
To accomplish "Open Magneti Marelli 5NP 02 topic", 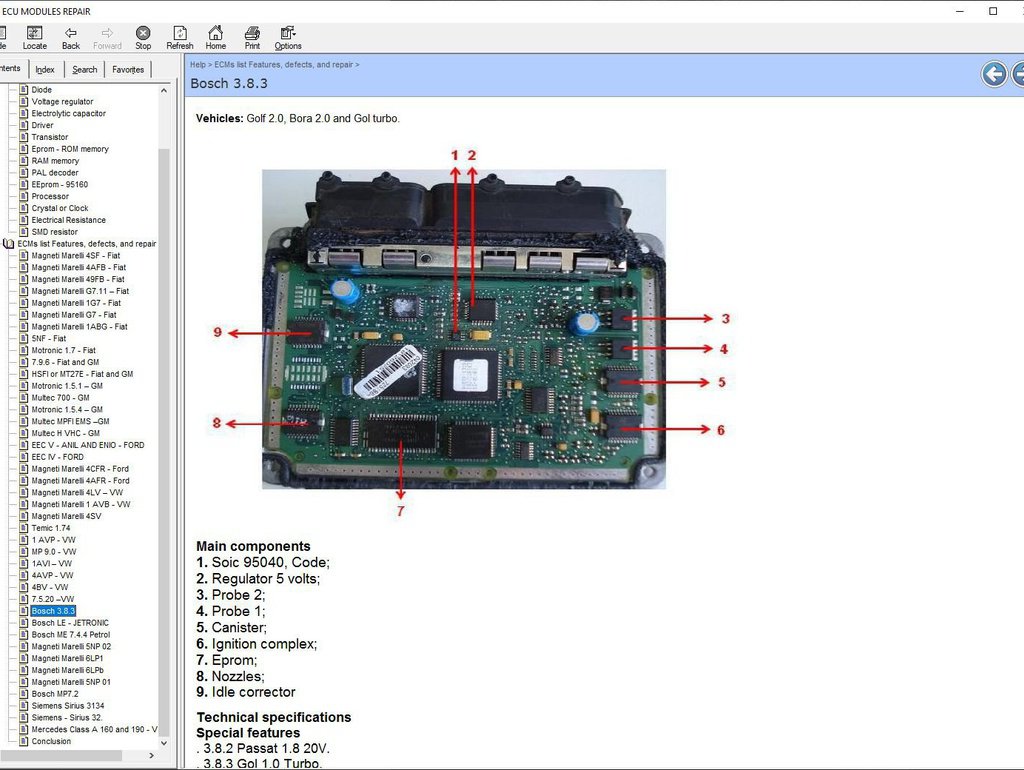I will [71, 647].
